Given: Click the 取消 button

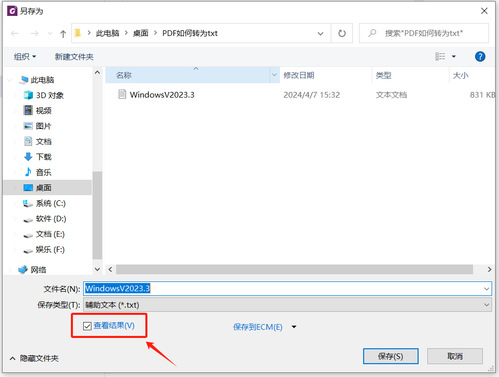Looking at the screenshot, I should 455,356.
